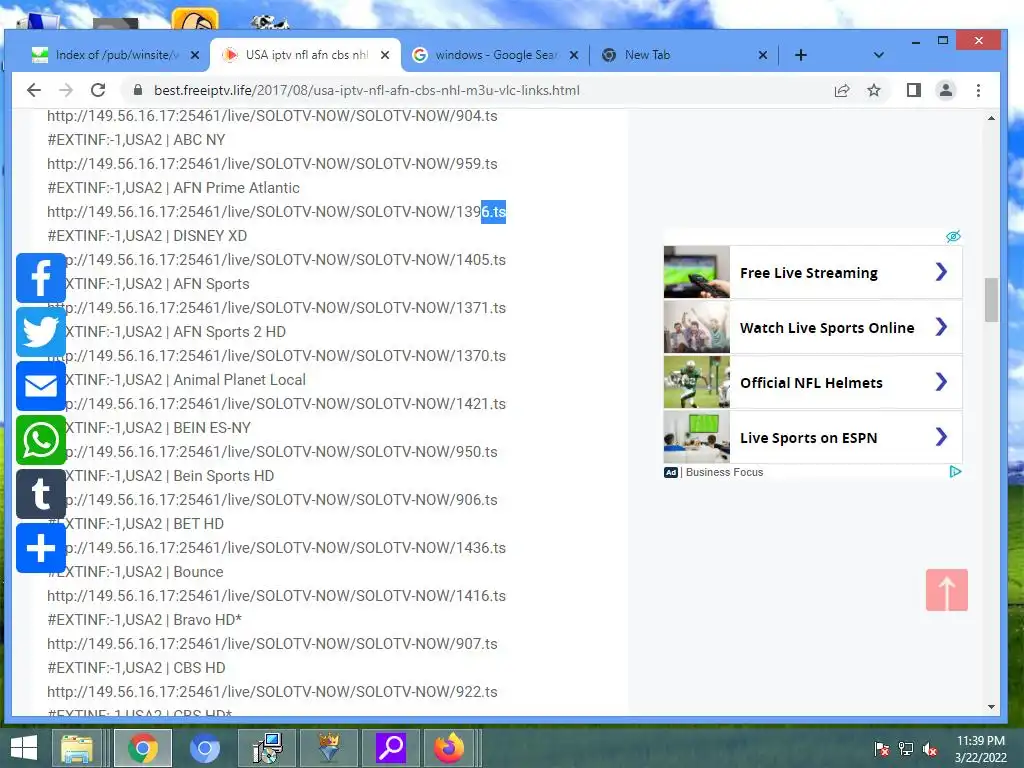Click the page scrollbar thumb

(991, 299)
